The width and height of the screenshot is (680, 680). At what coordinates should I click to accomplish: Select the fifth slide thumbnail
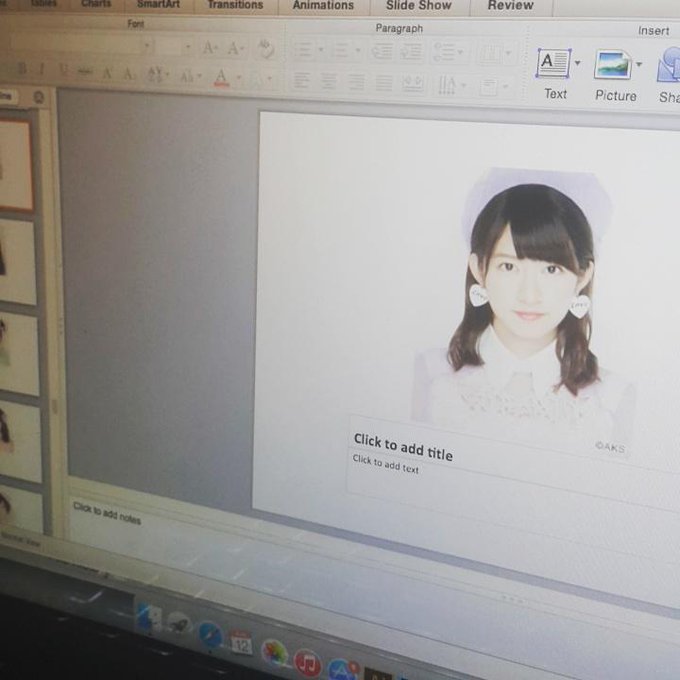(21, 509)
